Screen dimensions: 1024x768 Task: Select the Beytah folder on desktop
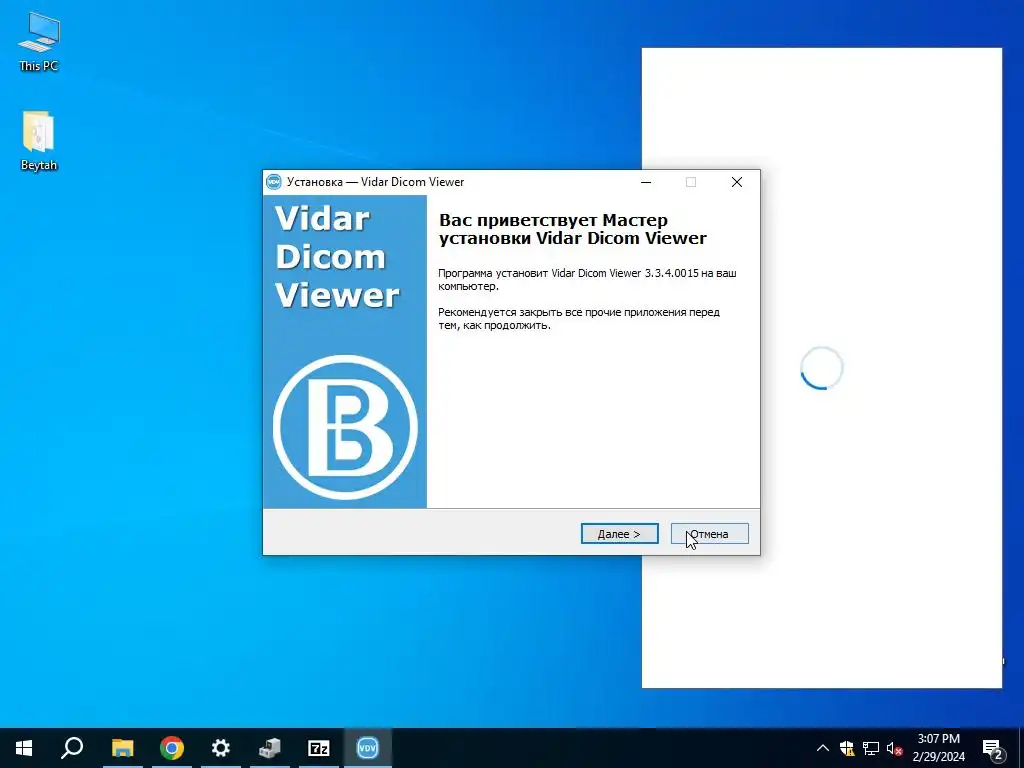click(x=39, y=140)
